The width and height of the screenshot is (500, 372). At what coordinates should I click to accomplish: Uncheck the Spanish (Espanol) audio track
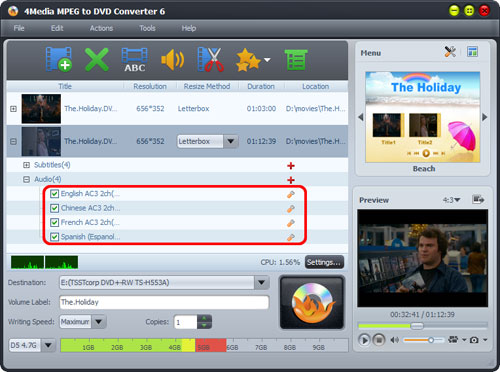tap(54, 237)
